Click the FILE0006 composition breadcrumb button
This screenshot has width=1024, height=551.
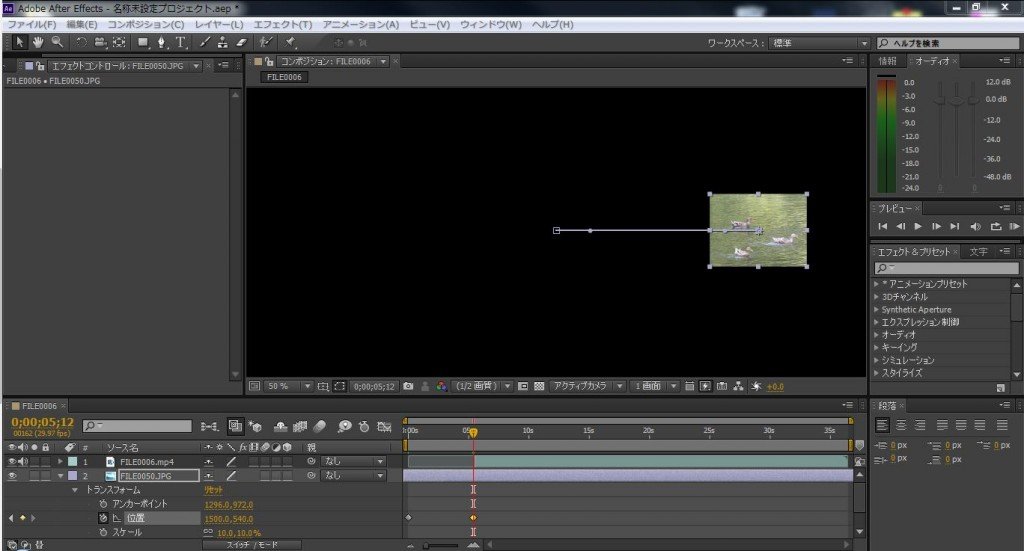point(284,77)
